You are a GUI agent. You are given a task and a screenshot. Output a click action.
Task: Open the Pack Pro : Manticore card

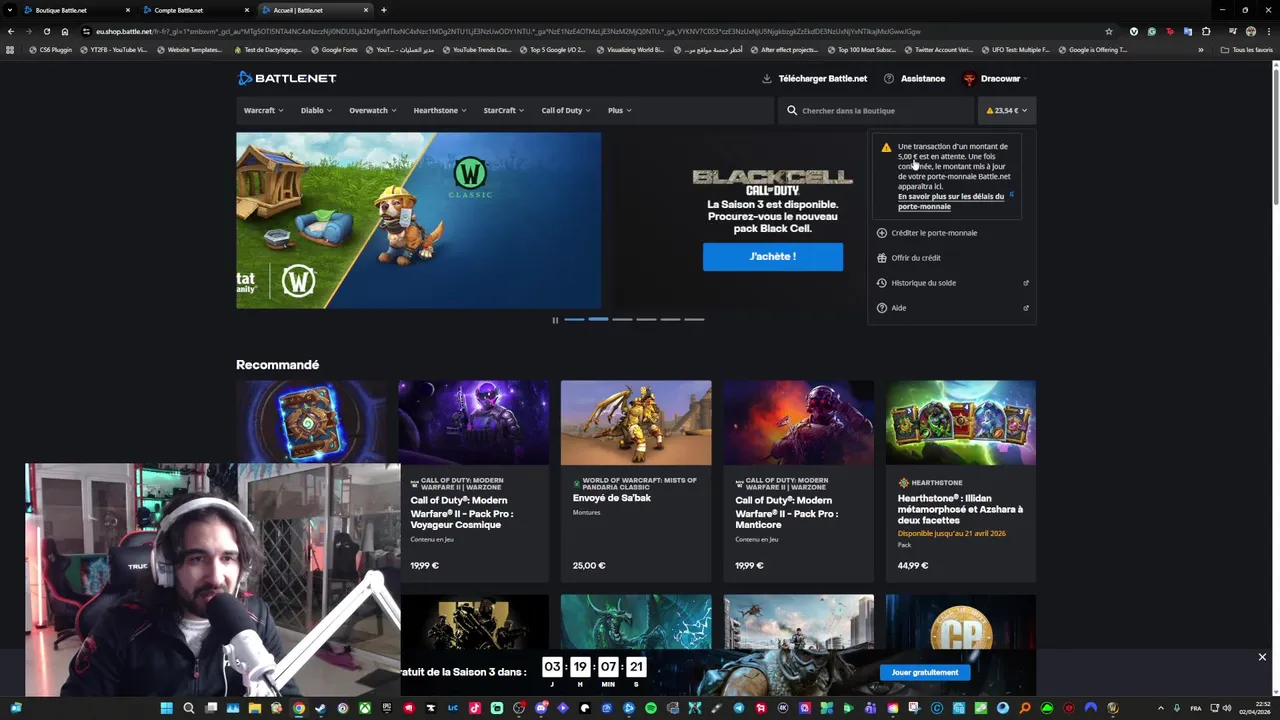pos(798,481)
